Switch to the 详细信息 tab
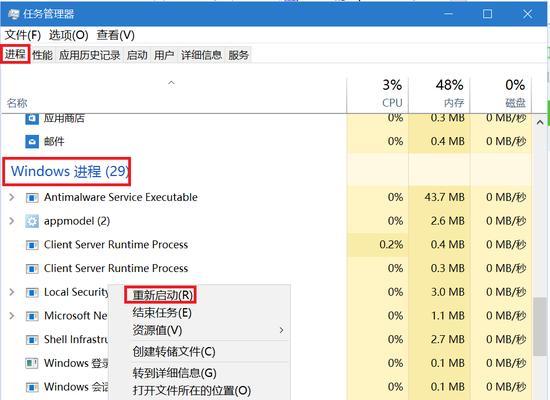The width and height of the screenshot is (550, 400). point(201,55)
